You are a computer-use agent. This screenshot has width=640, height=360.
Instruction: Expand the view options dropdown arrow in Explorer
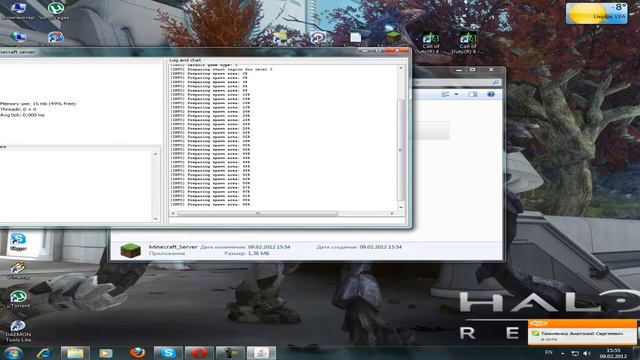[x=456, y=94]
